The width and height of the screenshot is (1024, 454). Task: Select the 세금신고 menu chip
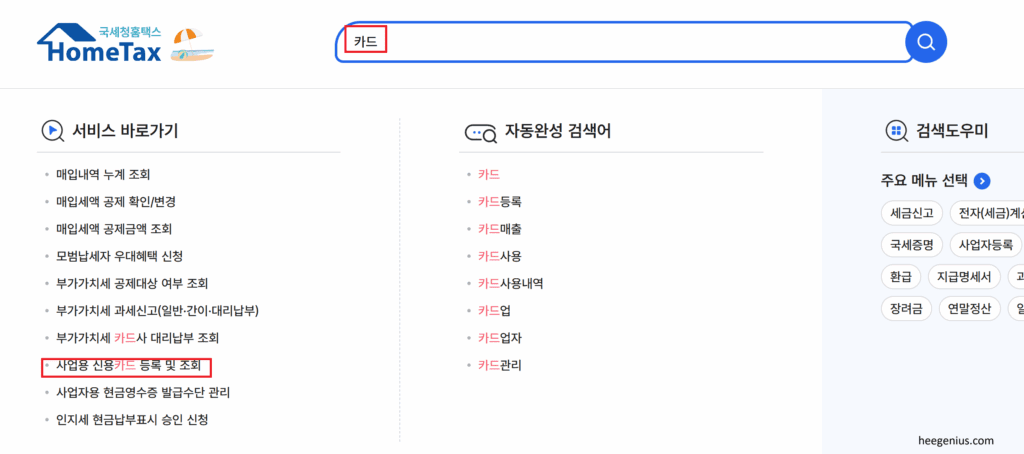[x=909, y=212]
